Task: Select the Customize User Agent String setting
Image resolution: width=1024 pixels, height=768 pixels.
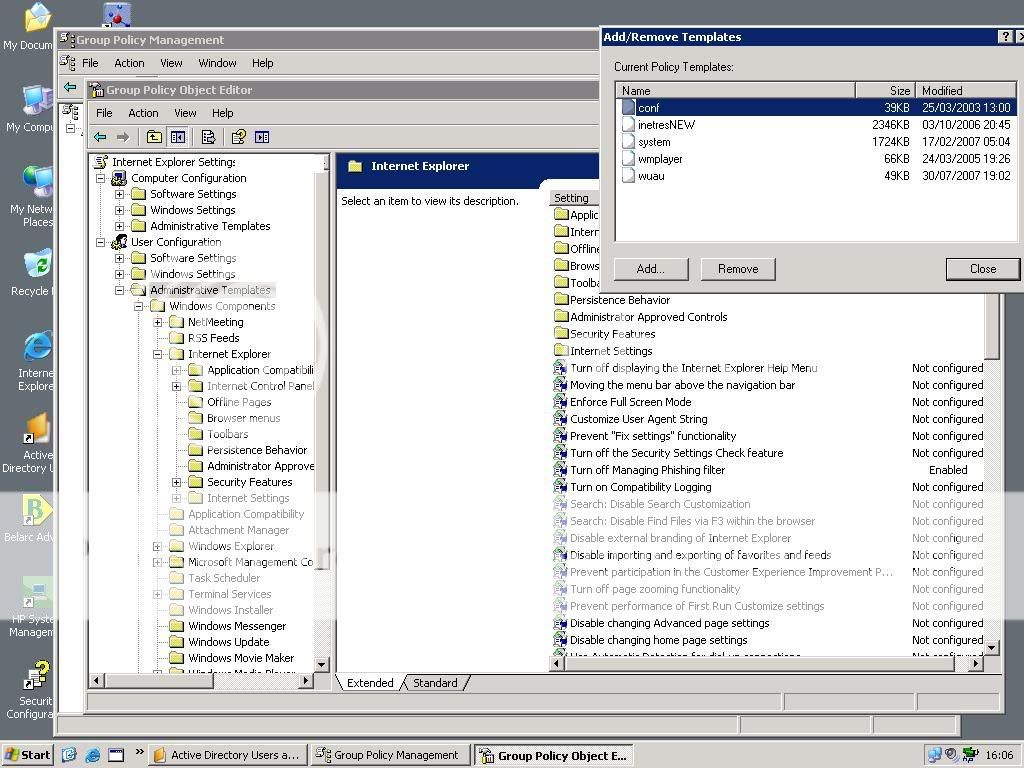Action: pyautogui.click(x=638, y=419)
